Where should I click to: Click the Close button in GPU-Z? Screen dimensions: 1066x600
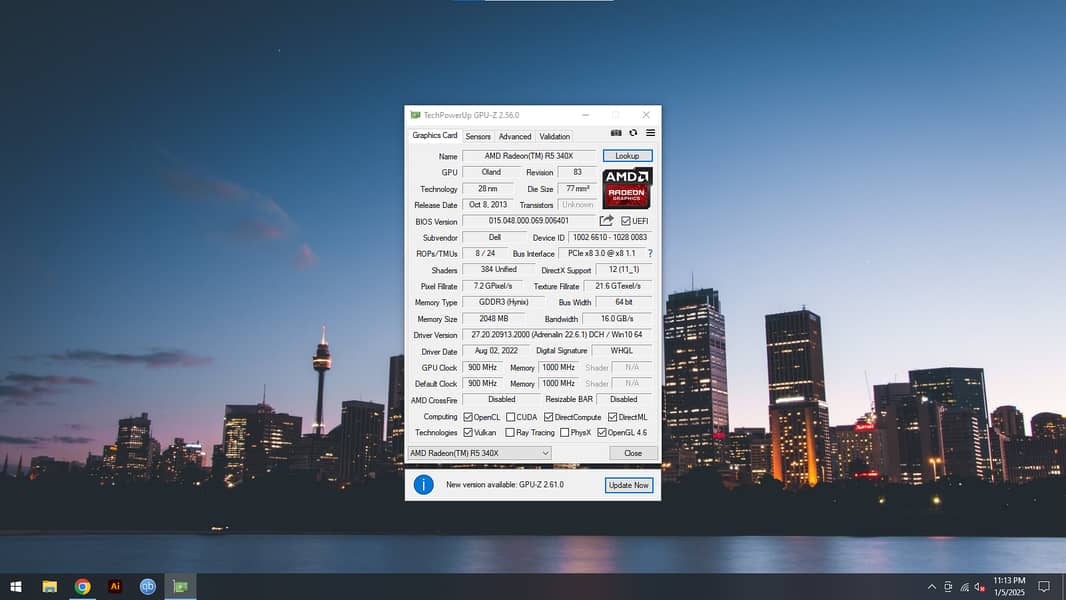pos(632,453)
